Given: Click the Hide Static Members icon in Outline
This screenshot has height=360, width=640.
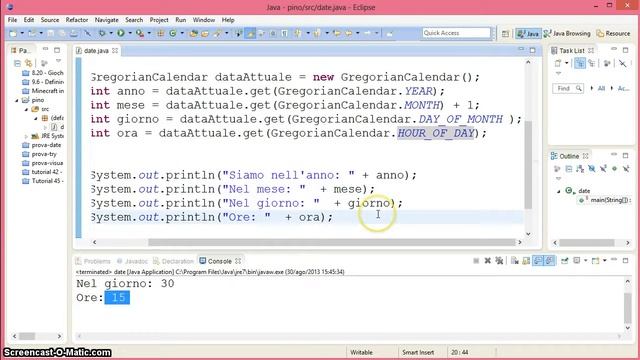Looking at the screenshot, I should pyautogui.click(x=603, y=168).
